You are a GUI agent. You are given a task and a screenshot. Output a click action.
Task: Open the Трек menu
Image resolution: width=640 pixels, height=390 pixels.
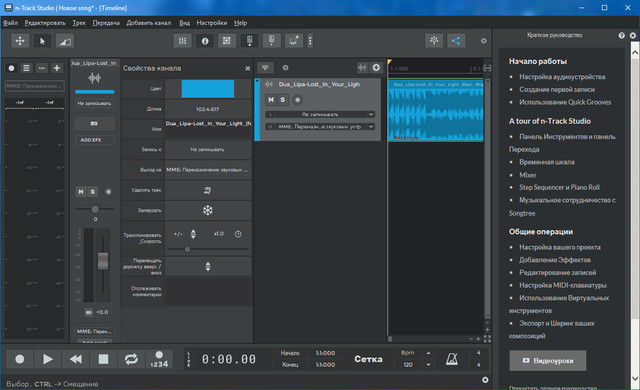pyautogui.click(x=79, y=23)
